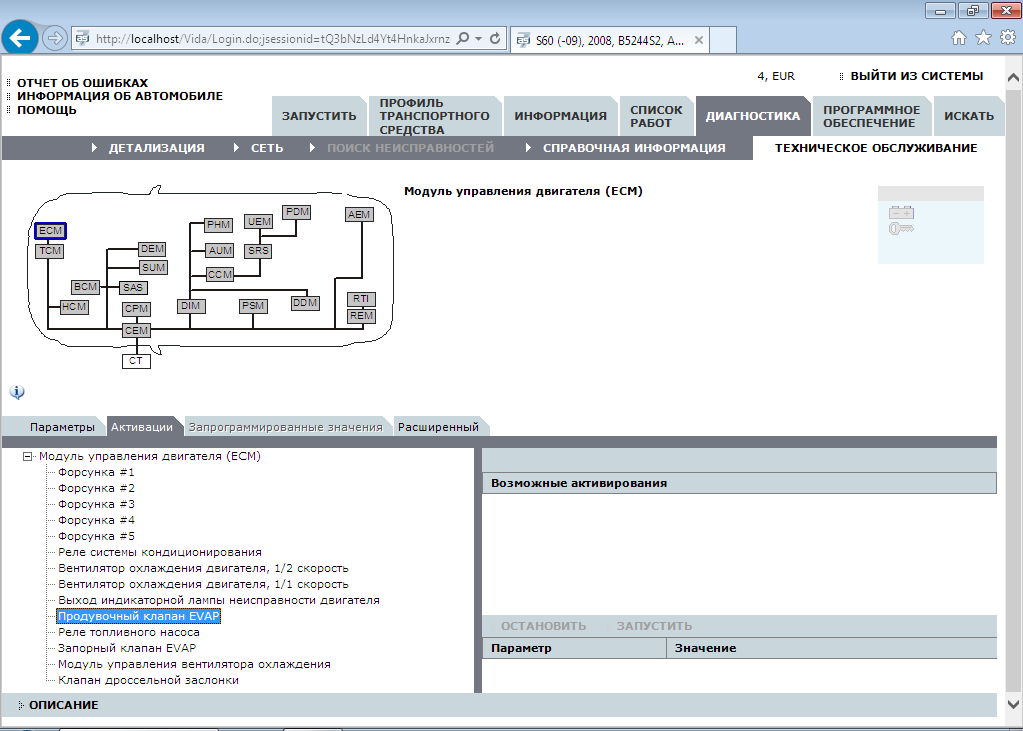The image size is (1023, 731).
Task: Open the browser home icon
Action: coord(959,38)
